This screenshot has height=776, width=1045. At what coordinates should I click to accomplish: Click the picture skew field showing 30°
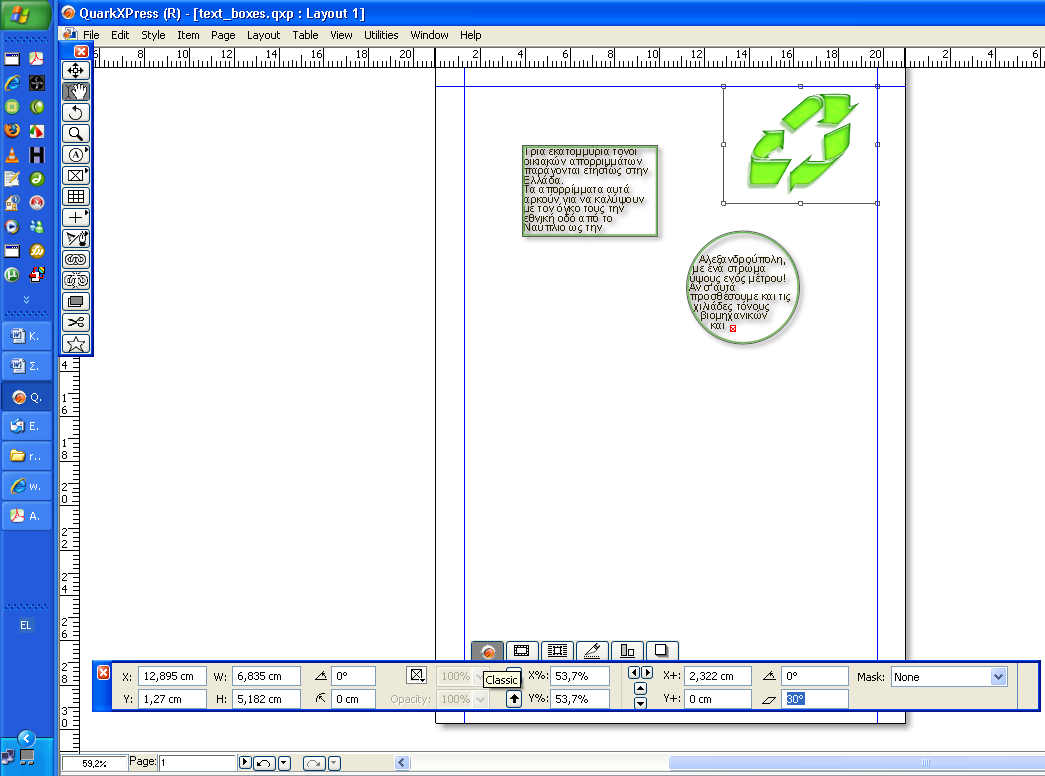tap(814, 699)
